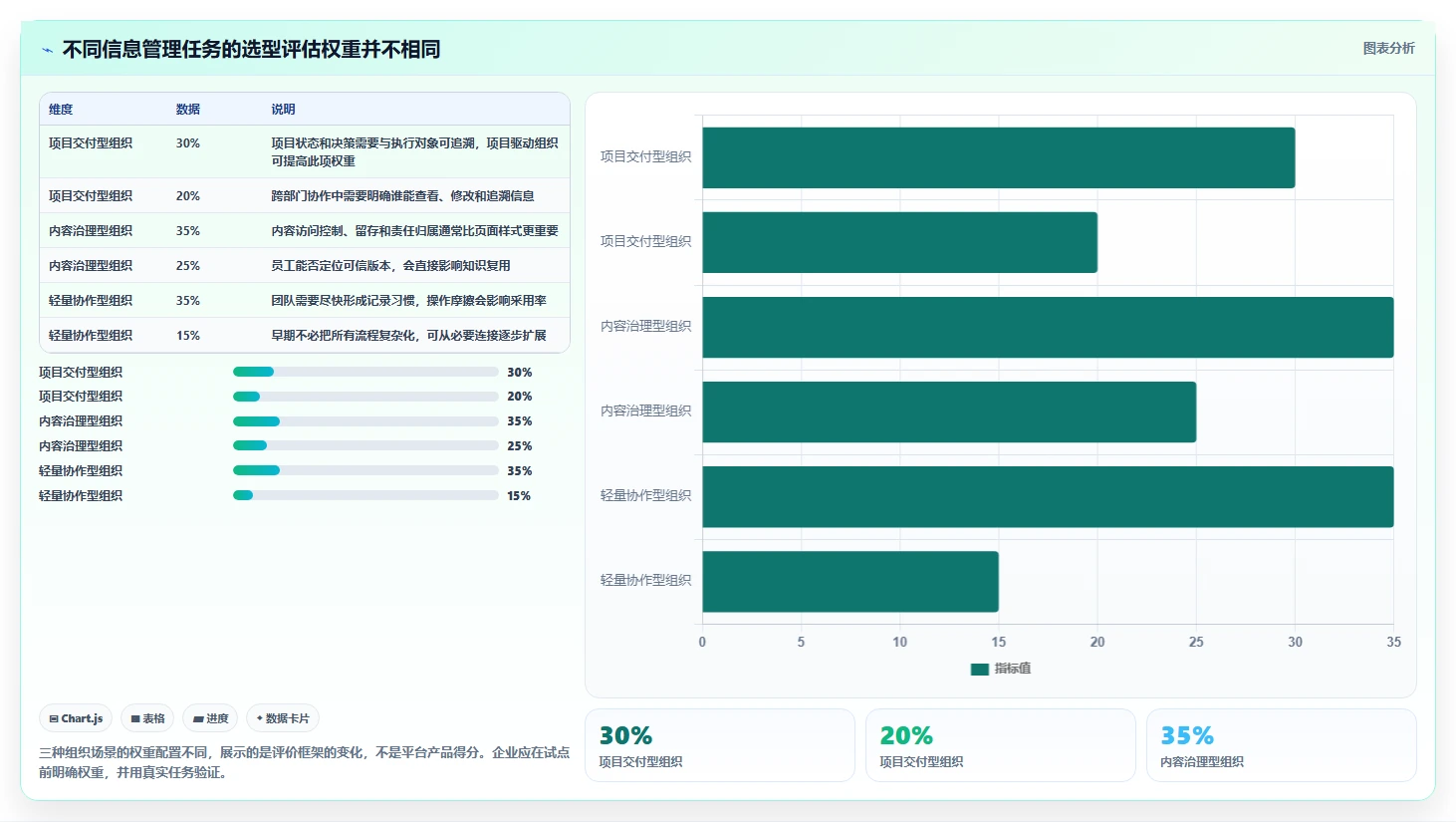1456x822 pixels.
Task: Select the 进度 tag
Action: [x=210, y=718]
